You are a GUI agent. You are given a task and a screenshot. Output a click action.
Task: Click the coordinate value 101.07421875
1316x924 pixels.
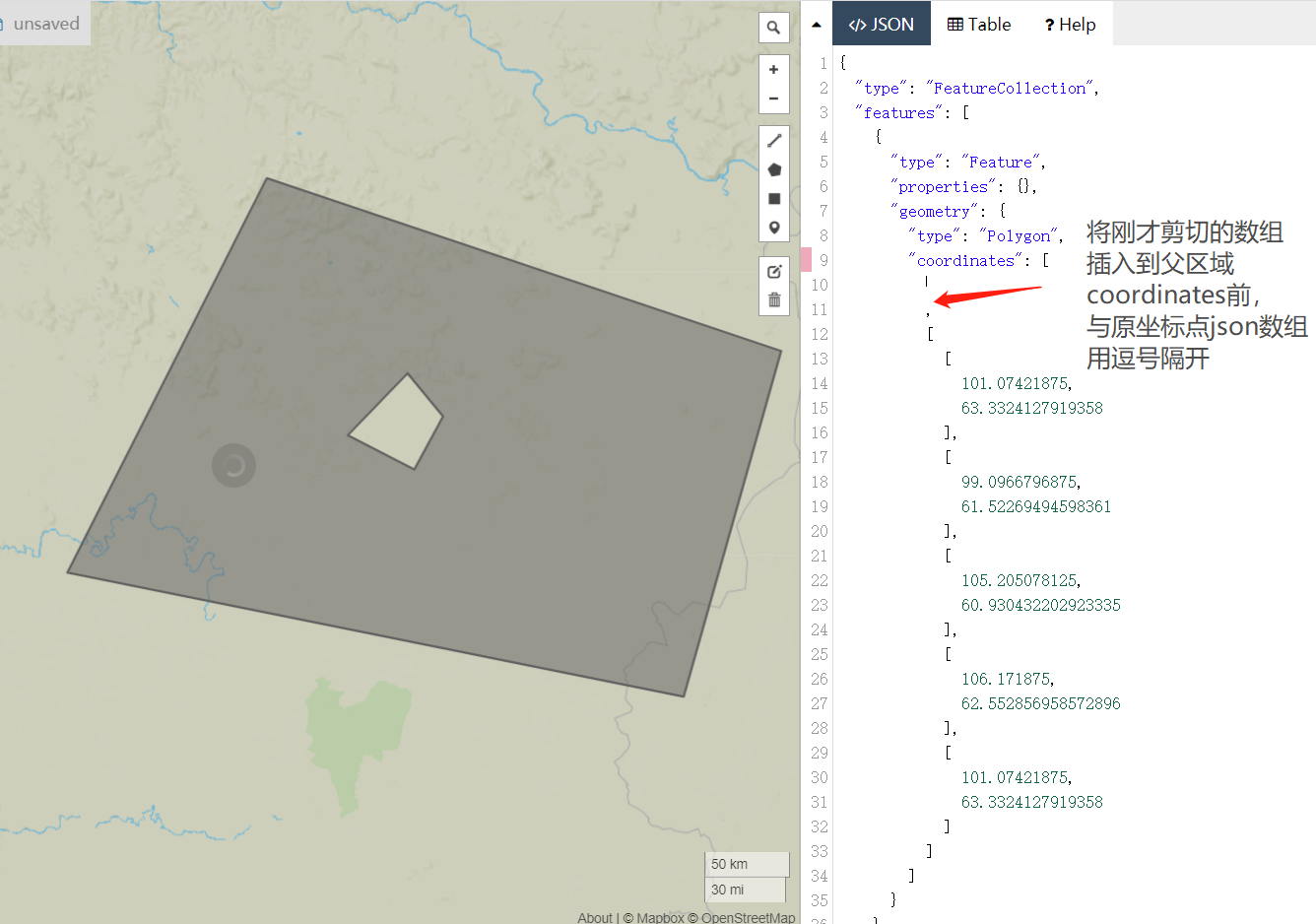point(1017,382)
